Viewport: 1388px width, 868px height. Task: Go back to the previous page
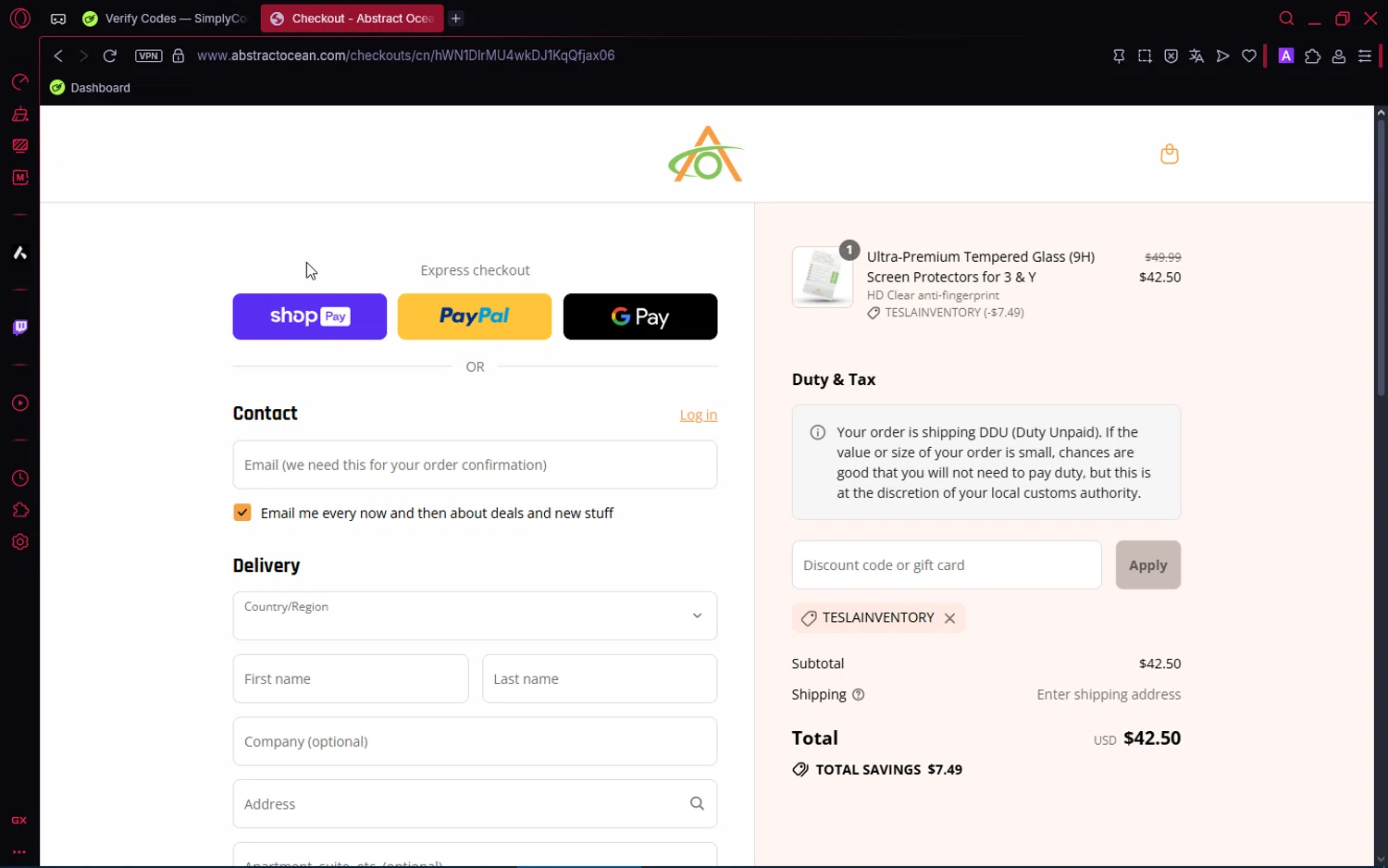tap(57, 56)
